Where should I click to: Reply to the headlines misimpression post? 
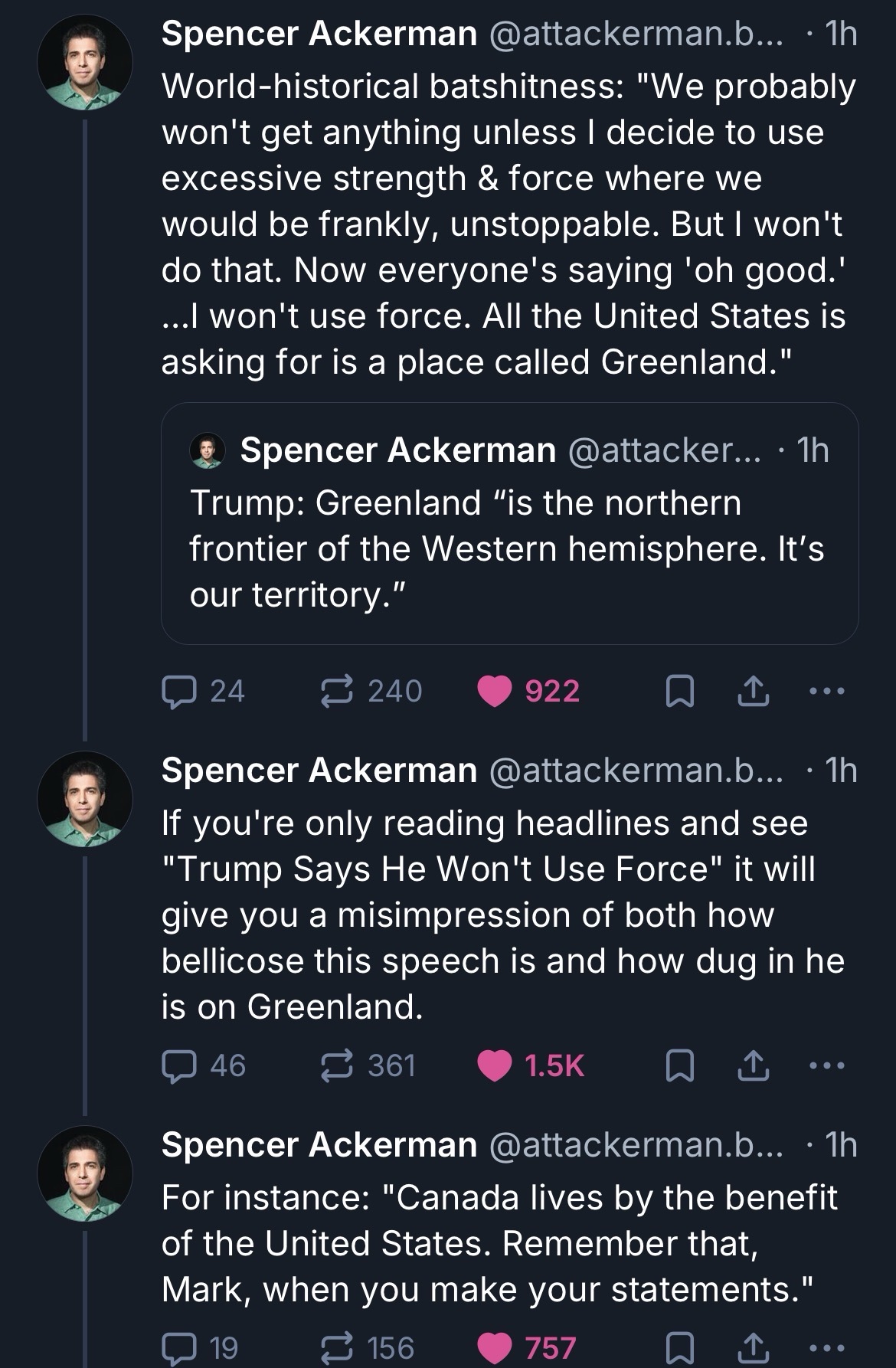click(x=178, y=1065)
